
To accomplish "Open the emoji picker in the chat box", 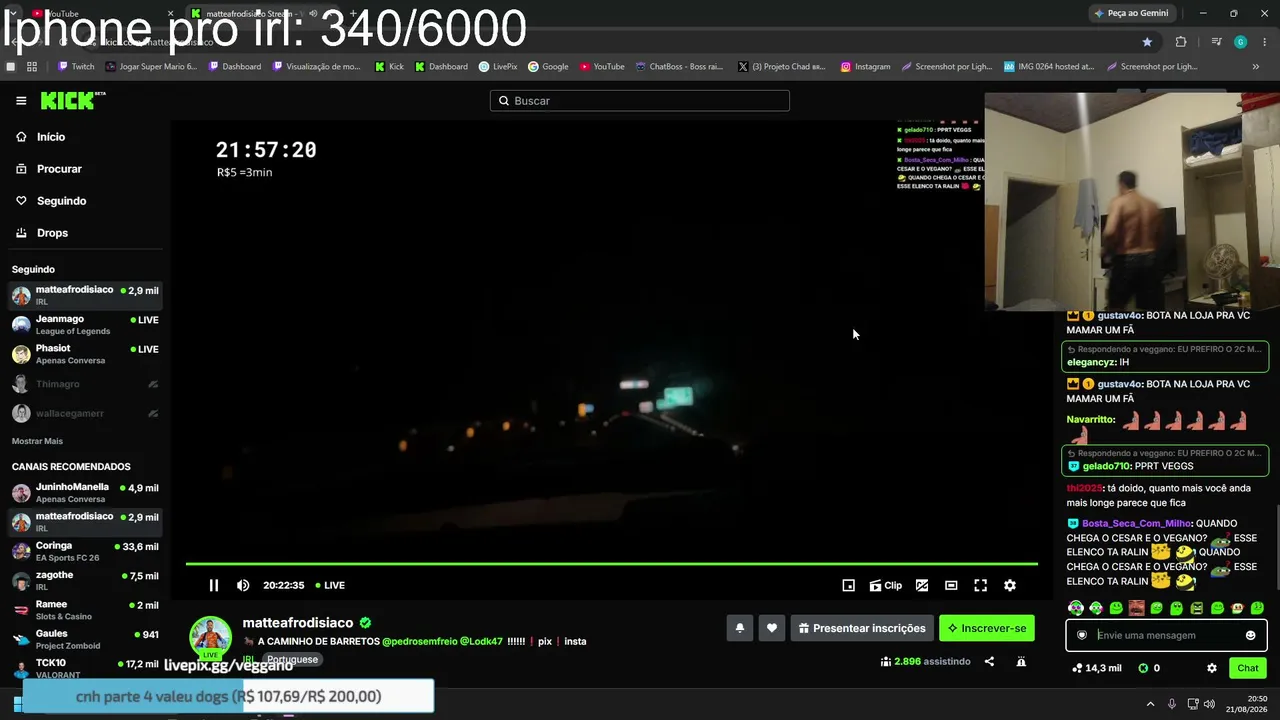I will point(1250,635).
